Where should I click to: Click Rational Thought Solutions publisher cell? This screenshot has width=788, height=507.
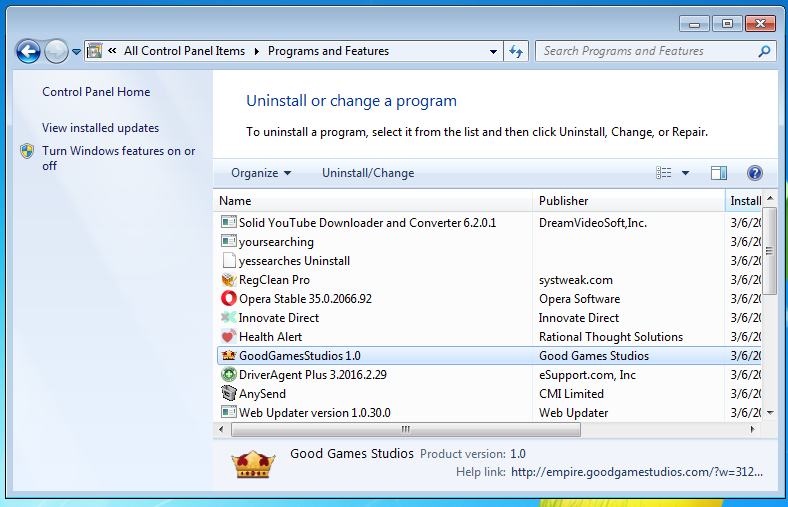pos(611,337)
